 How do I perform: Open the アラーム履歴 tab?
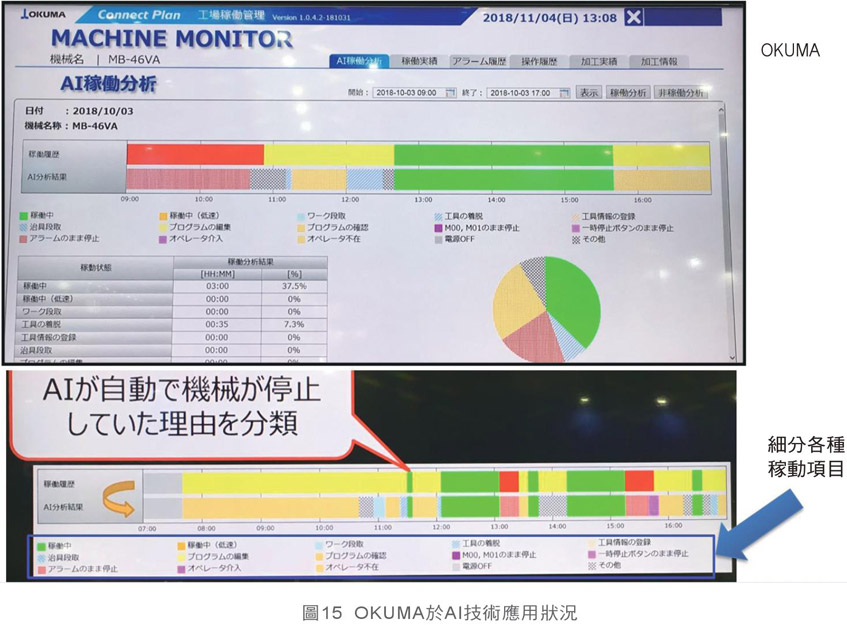coord(478,62)
